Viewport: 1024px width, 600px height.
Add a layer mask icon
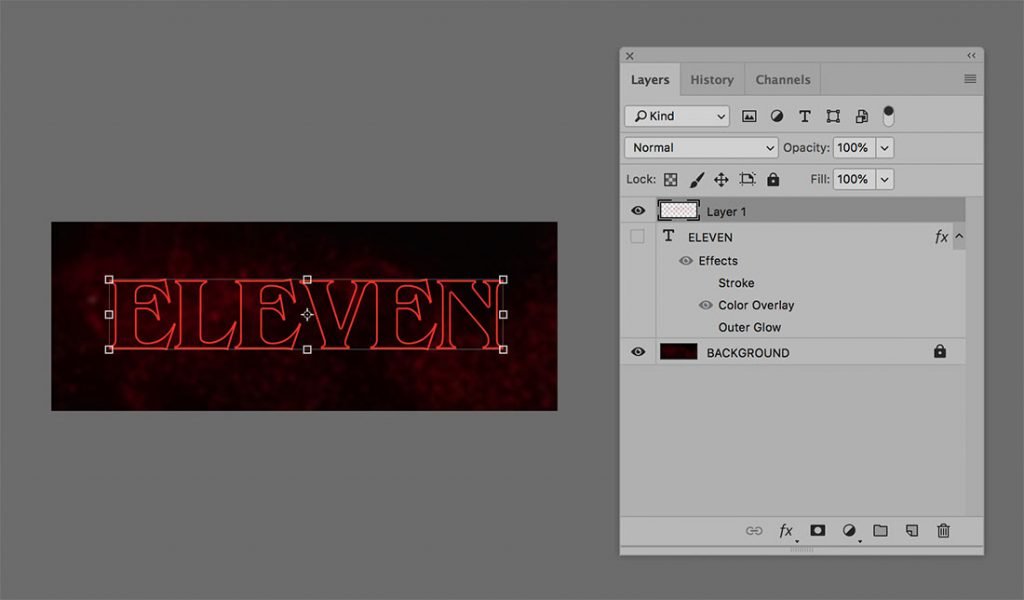click(x=818, y=530)
